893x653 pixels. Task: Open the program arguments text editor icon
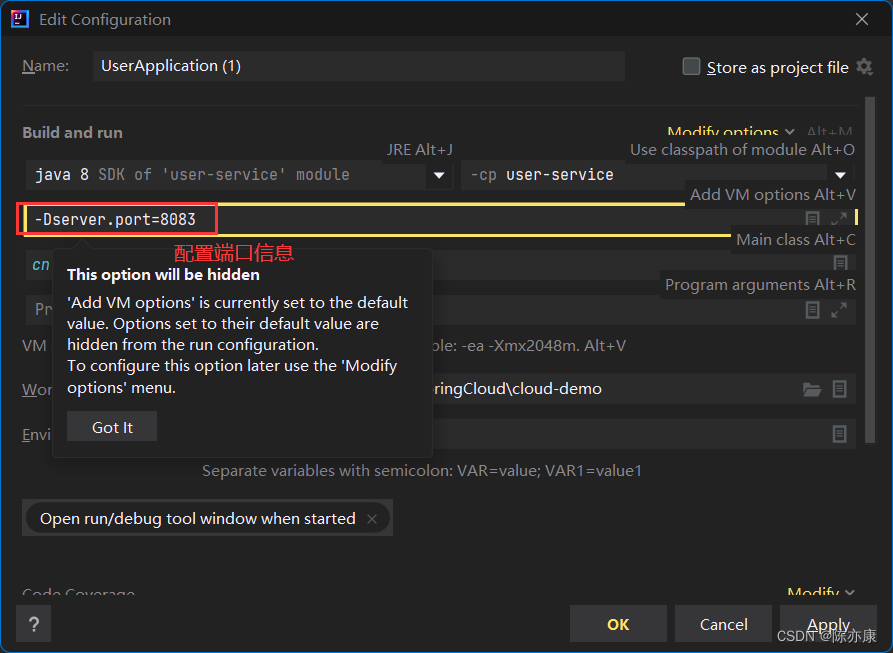coord(812,310)
